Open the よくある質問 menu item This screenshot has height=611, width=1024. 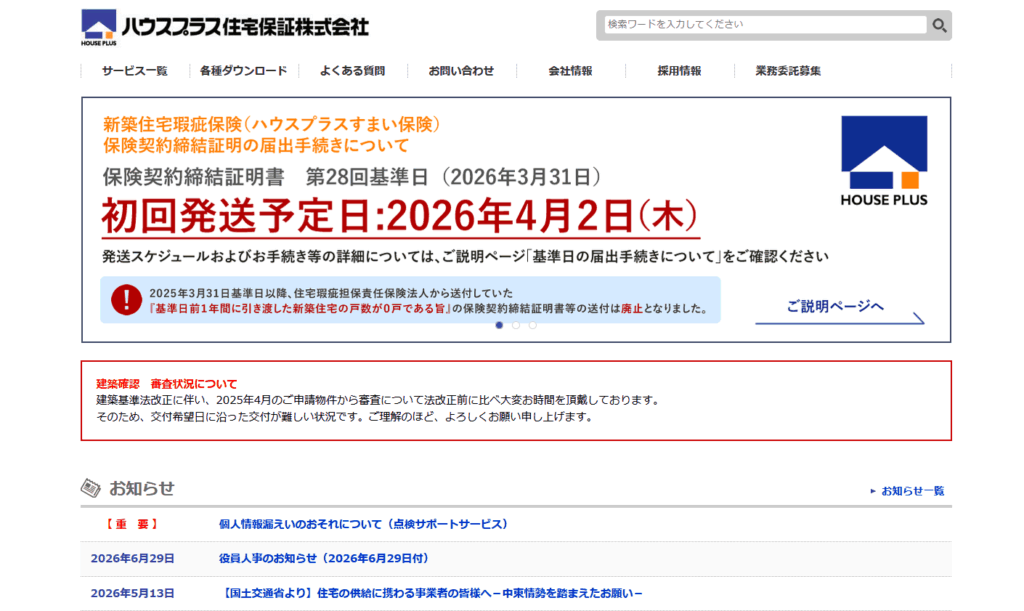pyautogui.click(x=352, y=70)
